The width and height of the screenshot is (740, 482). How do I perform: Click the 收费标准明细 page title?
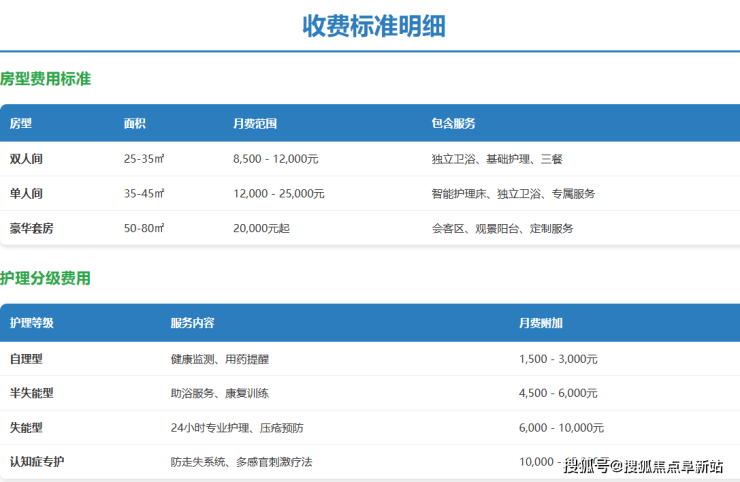pos(373,26)
